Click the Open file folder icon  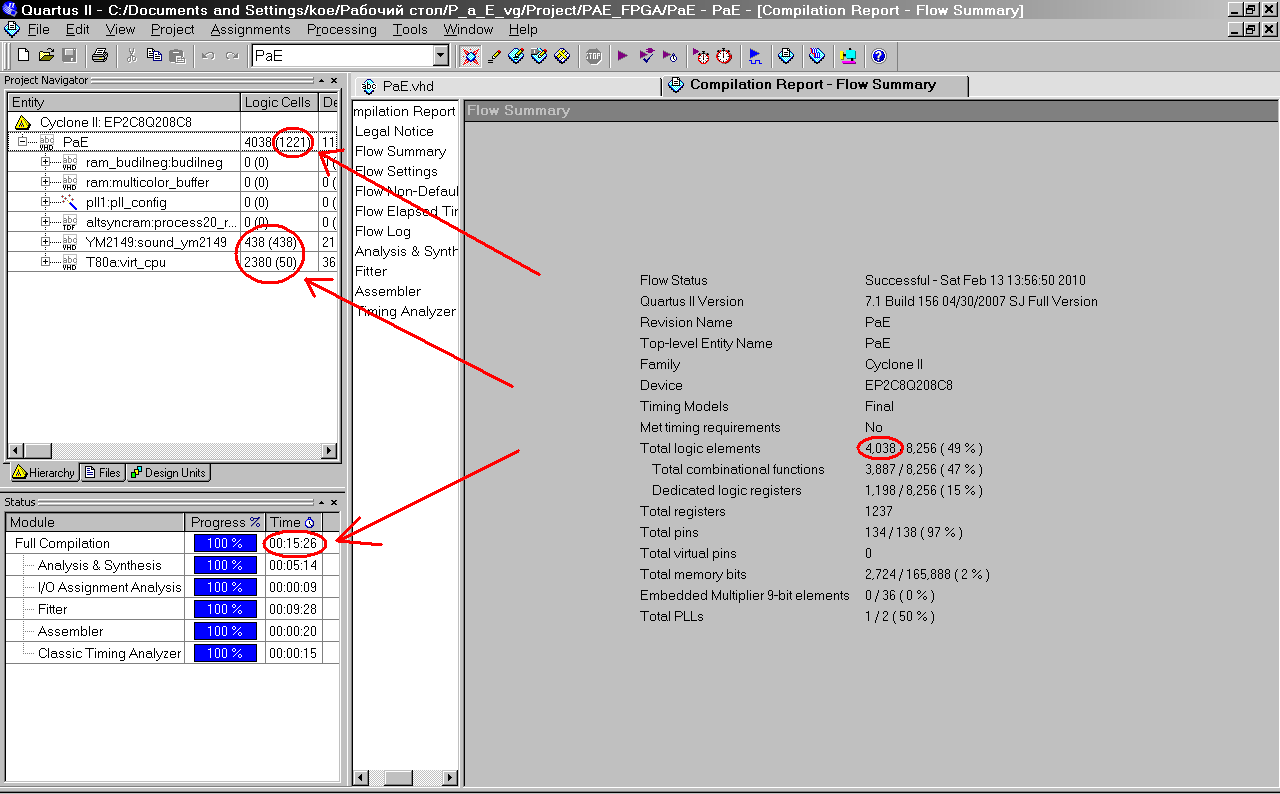[46, 56]
